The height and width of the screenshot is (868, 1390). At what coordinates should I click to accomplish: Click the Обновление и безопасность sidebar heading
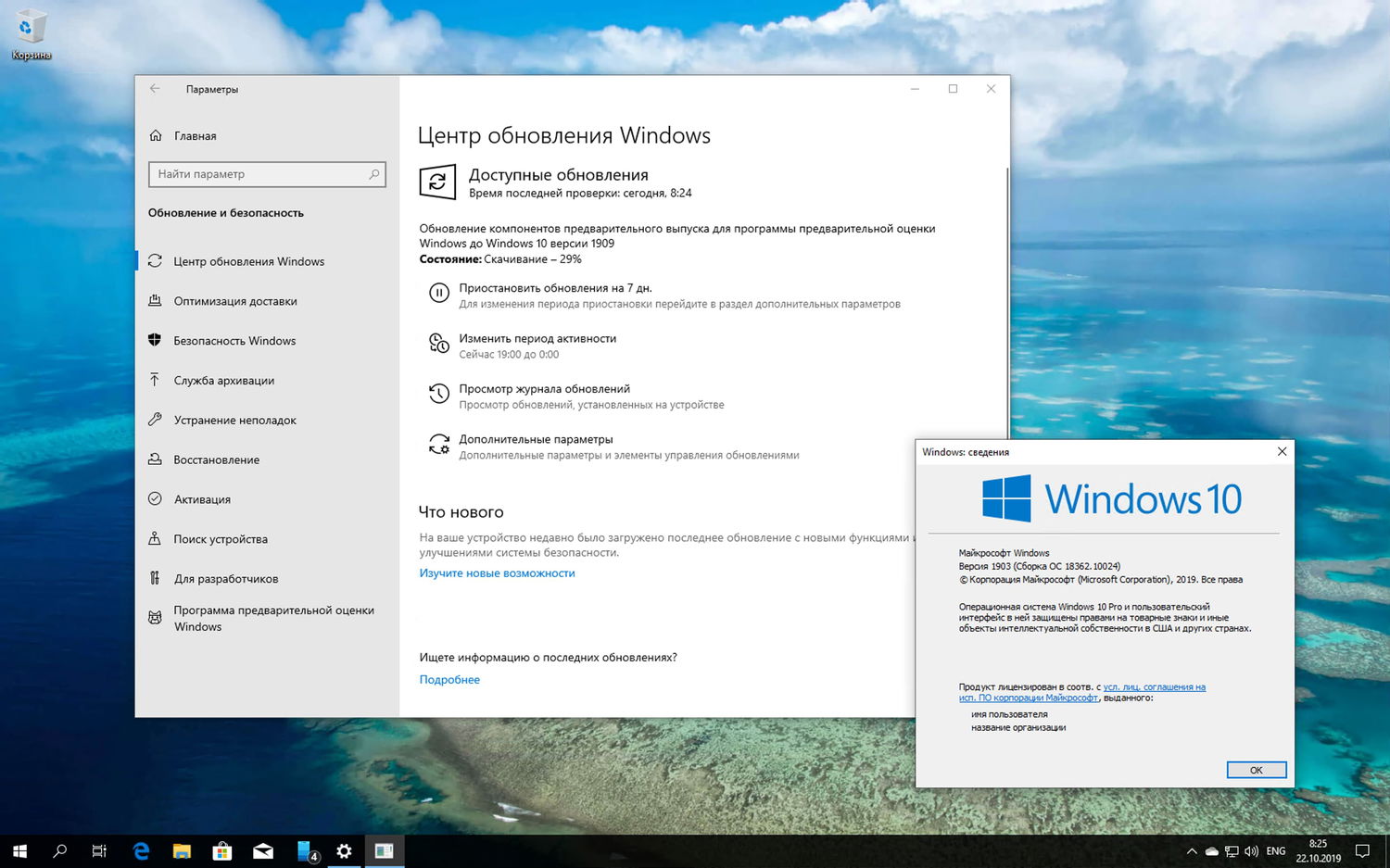tap(226, 213)
